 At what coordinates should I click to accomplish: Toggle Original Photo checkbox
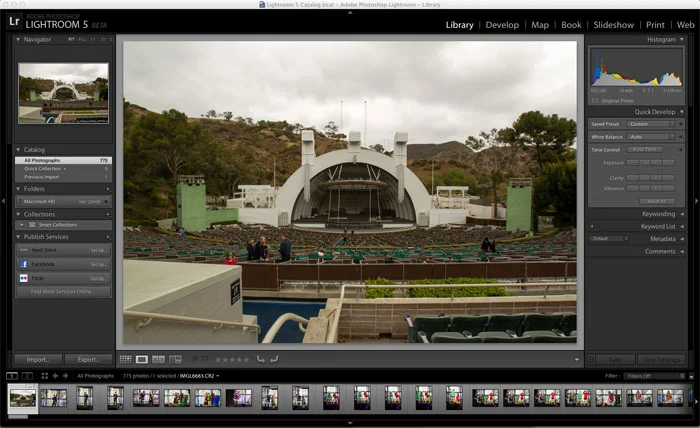point(595,101)
